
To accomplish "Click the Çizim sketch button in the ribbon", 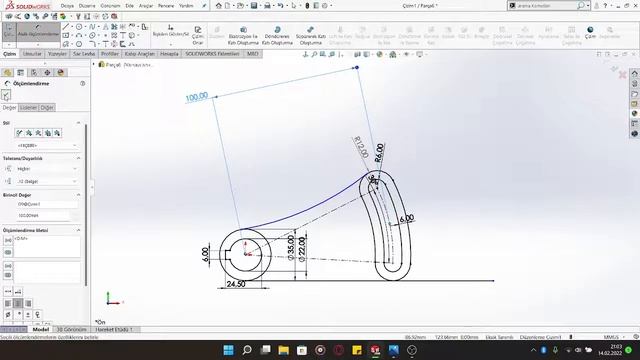I will [9, 31].
